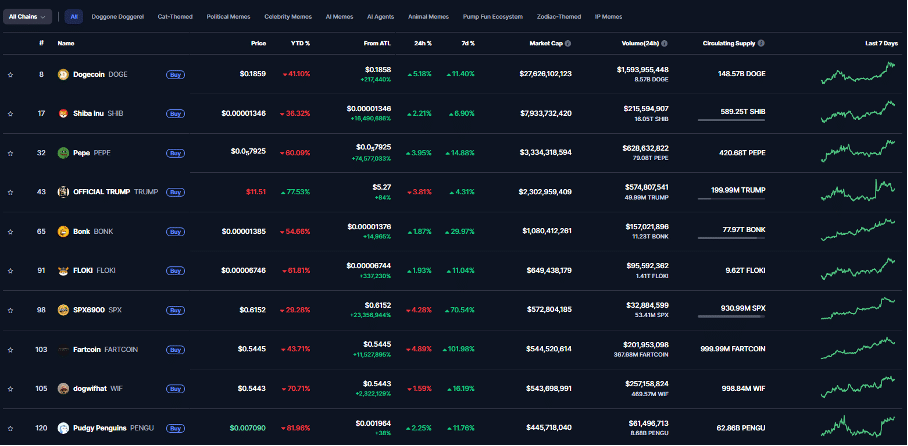
Task: Select the AI Agents category tab
Action: point(380,17)
